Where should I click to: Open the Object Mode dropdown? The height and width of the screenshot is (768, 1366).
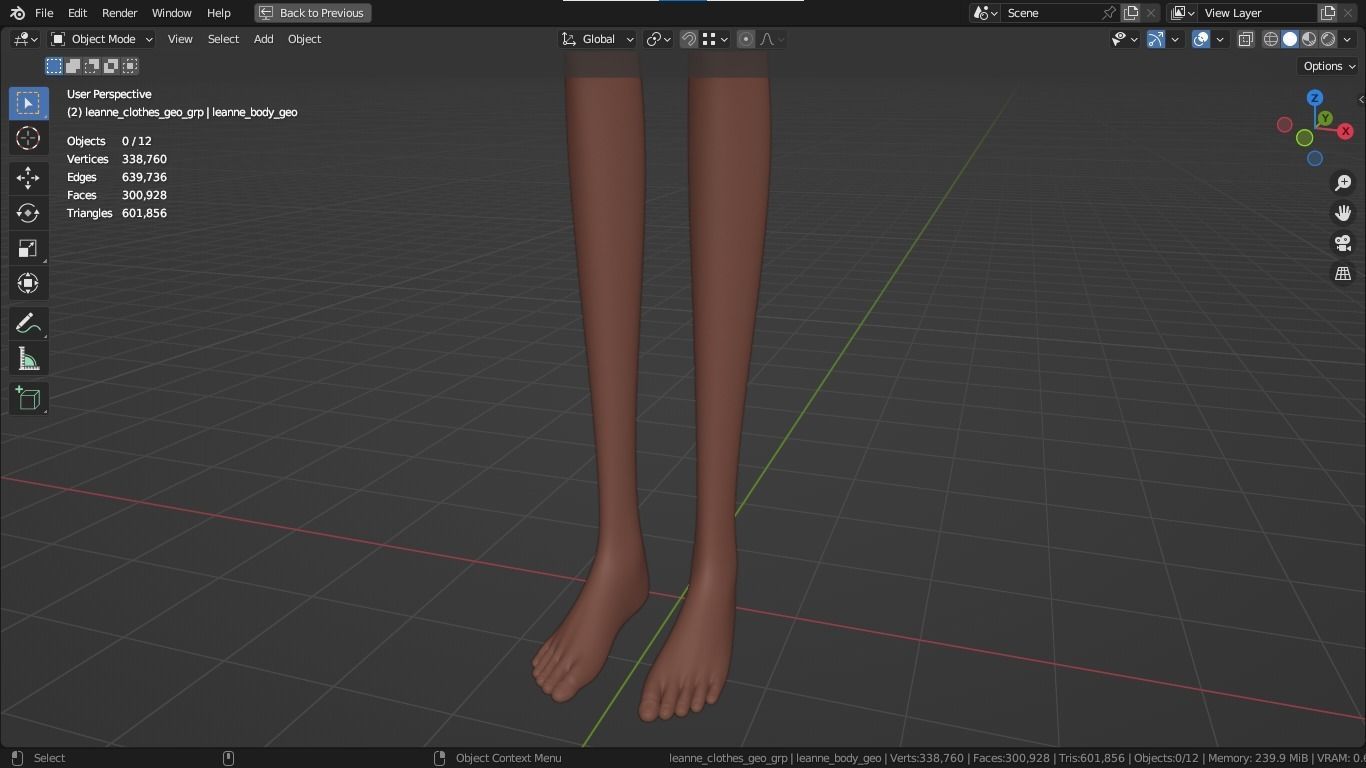click(102, 39)
